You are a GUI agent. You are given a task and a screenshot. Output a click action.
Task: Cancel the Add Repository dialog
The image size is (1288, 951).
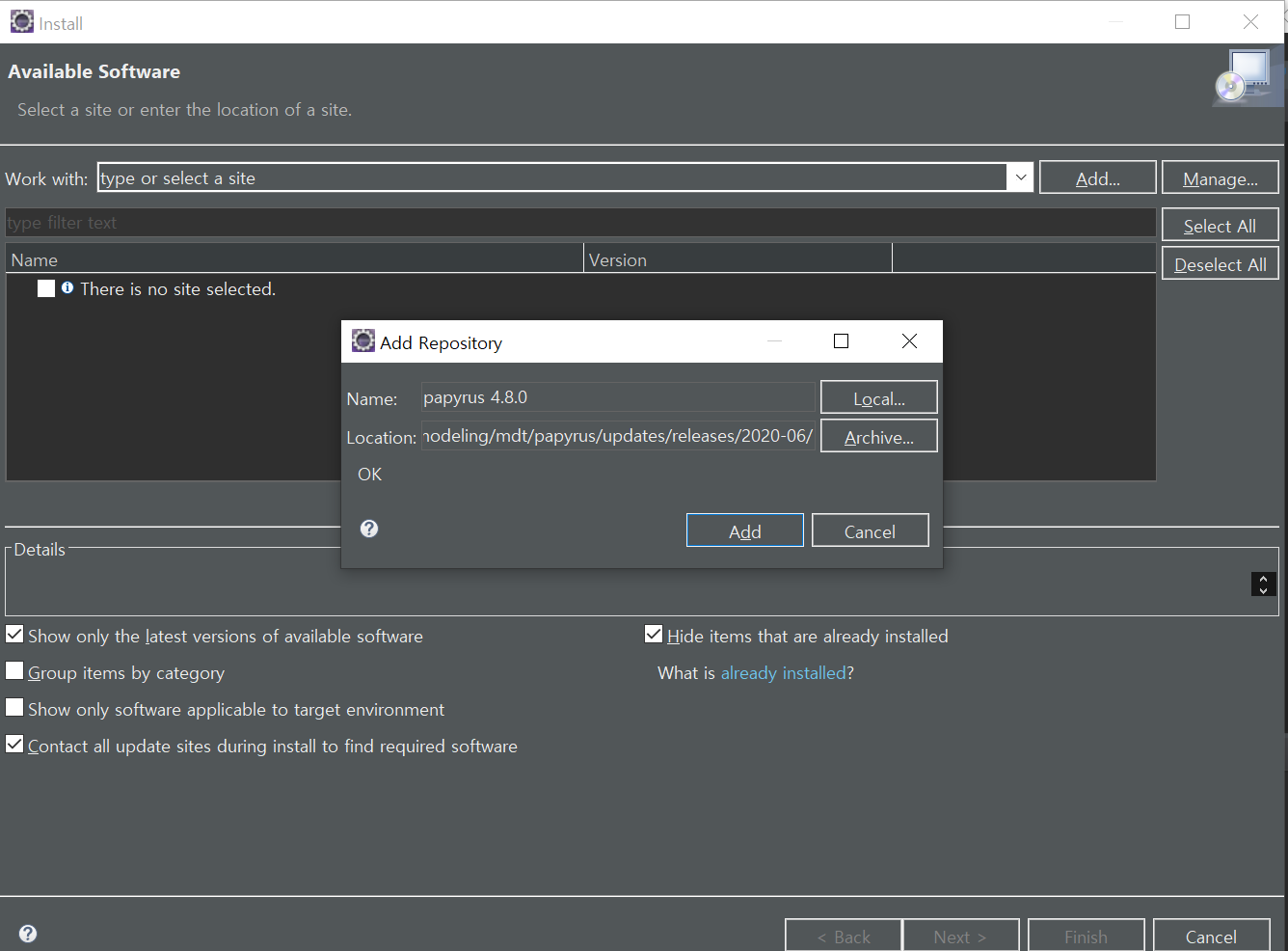pos(871,530)
